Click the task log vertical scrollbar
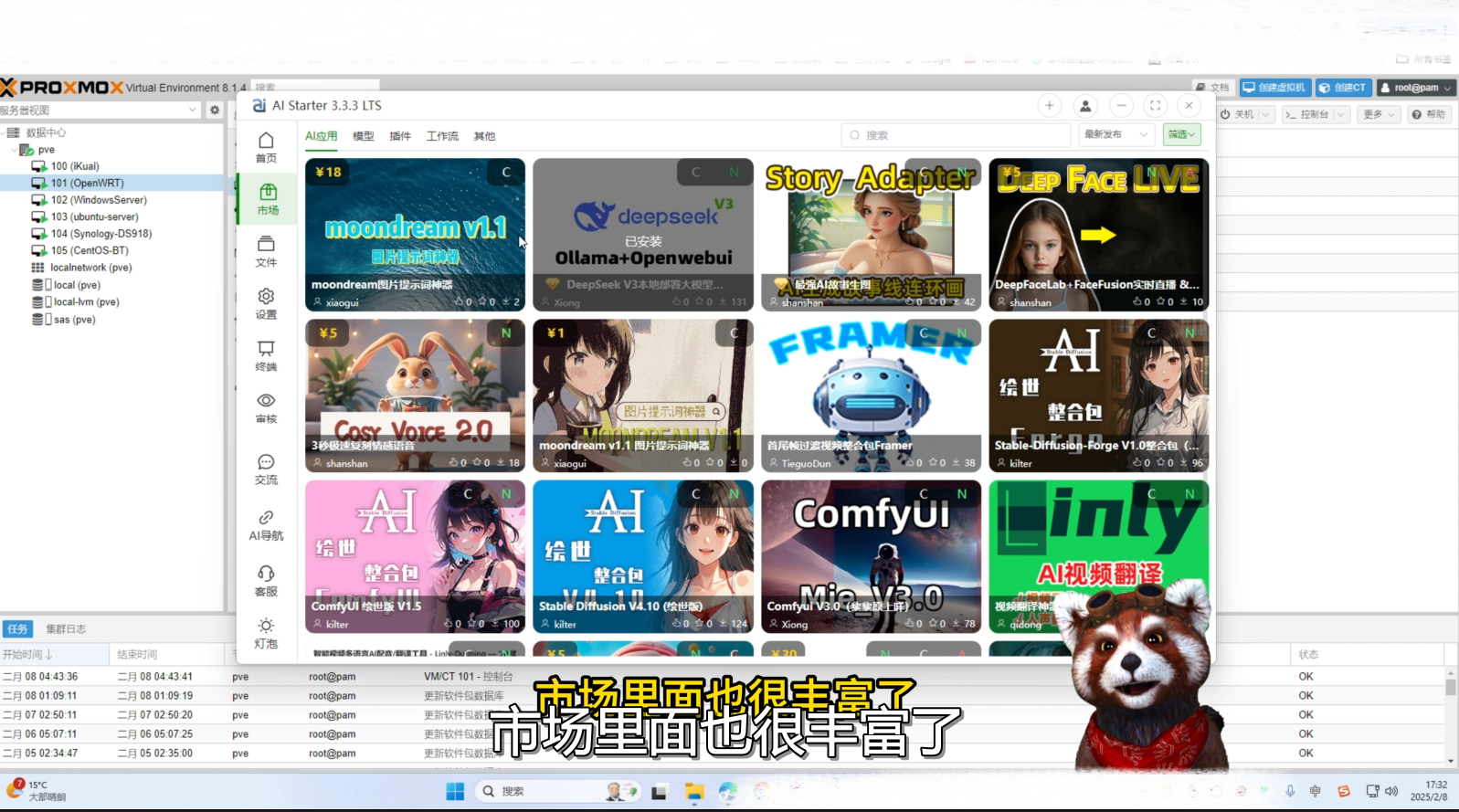This screenshot has height=812, width=1459. [x=1451, y=715]
